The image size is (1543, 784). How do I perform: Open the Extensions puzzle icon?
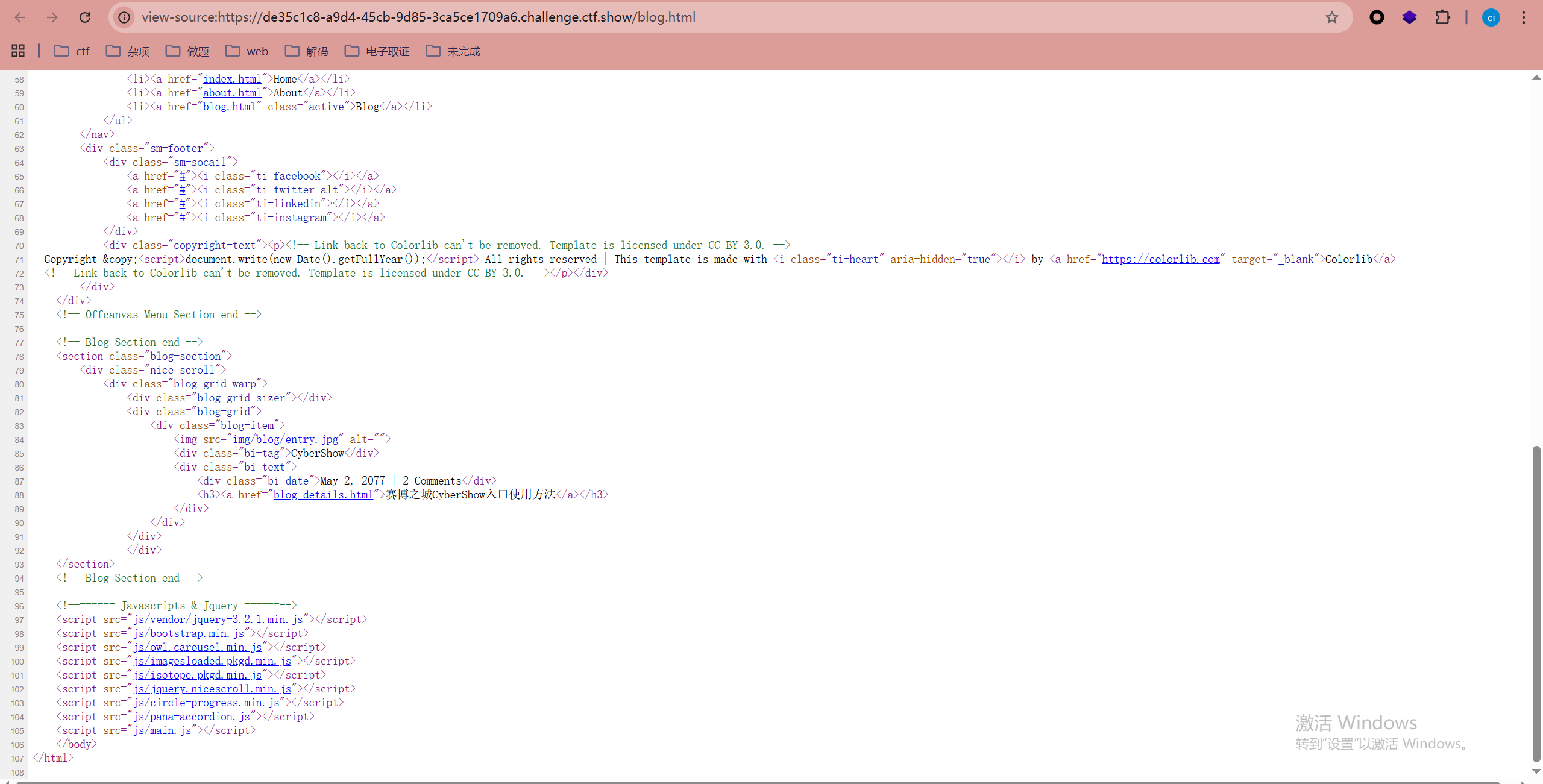pyautogui.click(x=1442, y=17)
